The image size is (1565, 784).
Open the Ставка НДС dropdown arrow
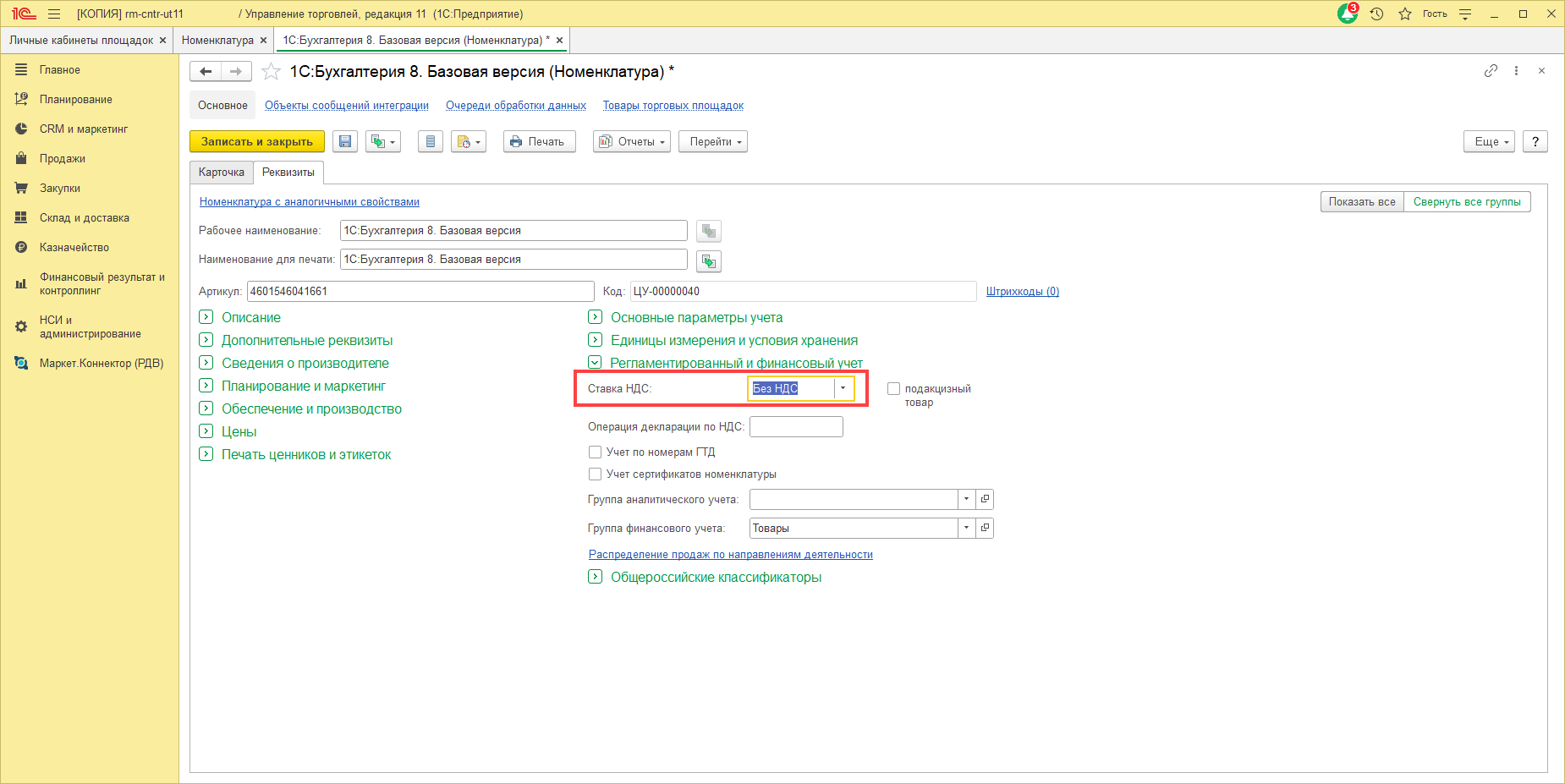[843, 388]
